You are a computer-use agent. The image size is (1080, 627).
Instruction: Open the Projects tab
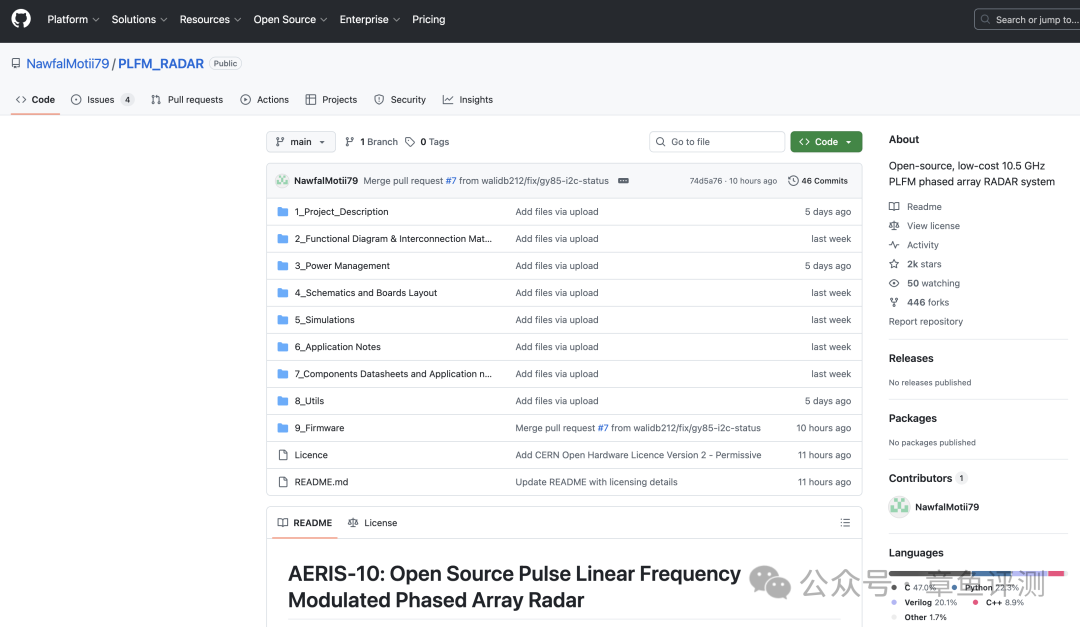pyautogui.click(x=331, y=99)
